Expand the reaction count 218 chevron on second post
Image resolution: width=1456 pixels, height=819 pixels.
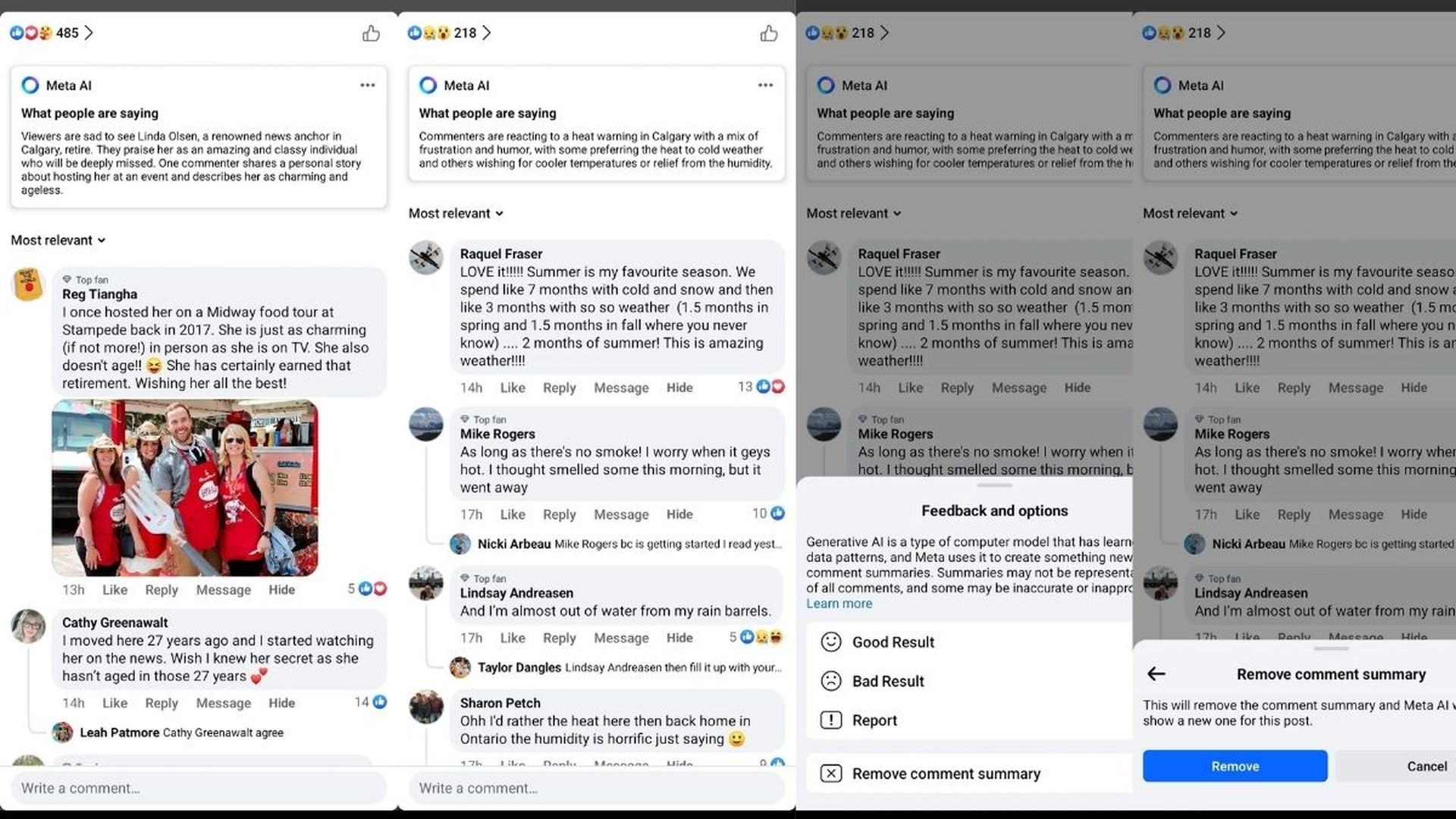pos(487,32)
